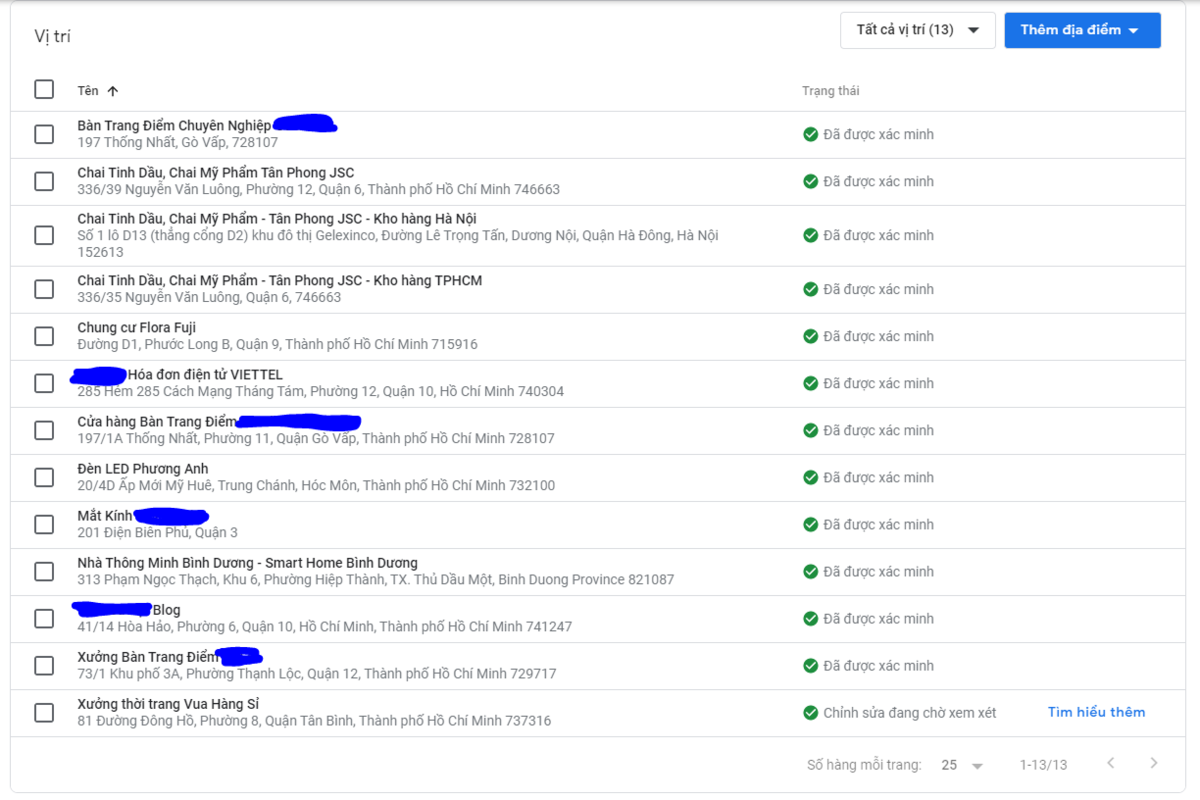Screen dimensions: 1200x800
Task: Click address 201 Điện Biên Phủ, Quận 3
Action: click(x=158, y=532)
